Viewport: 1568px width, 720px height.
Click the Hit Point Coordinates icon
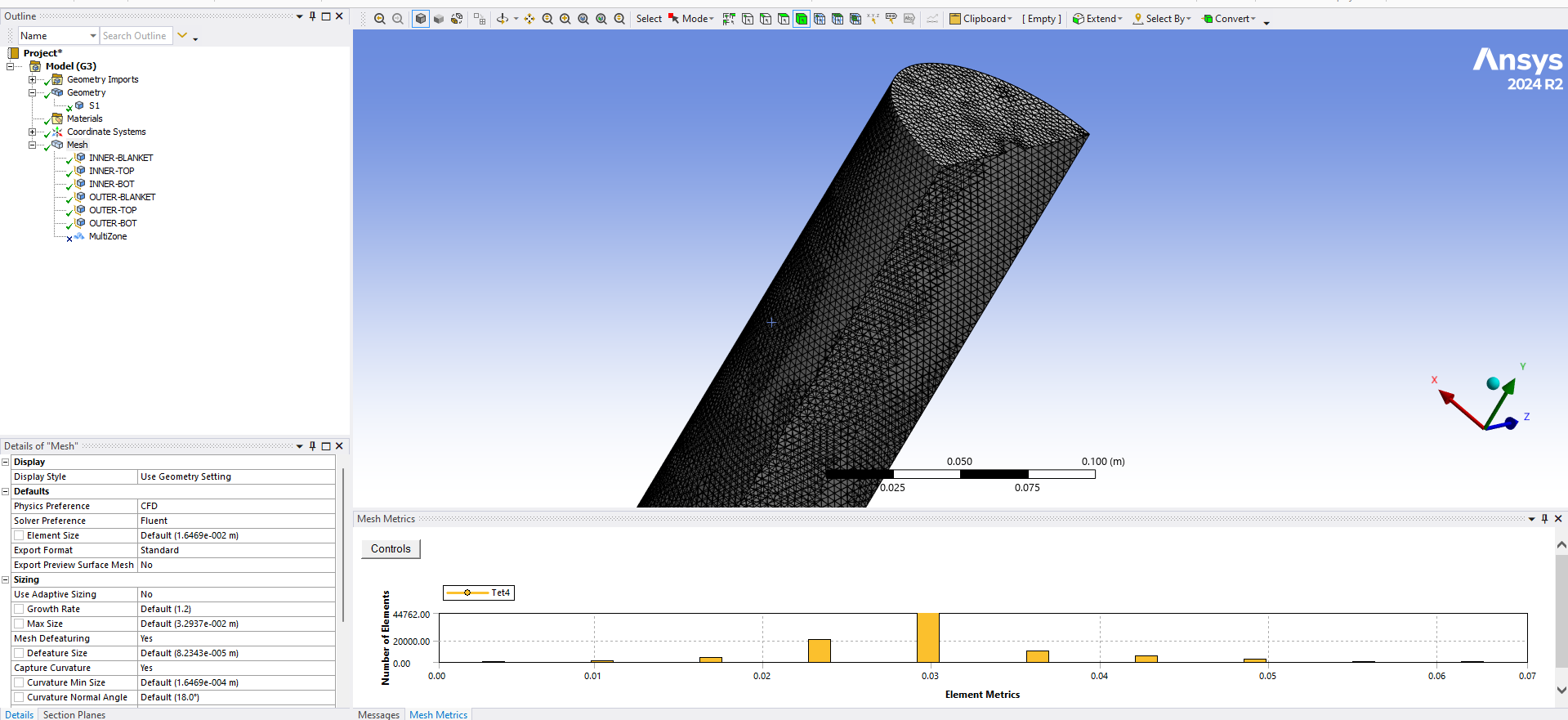(873, 19)
